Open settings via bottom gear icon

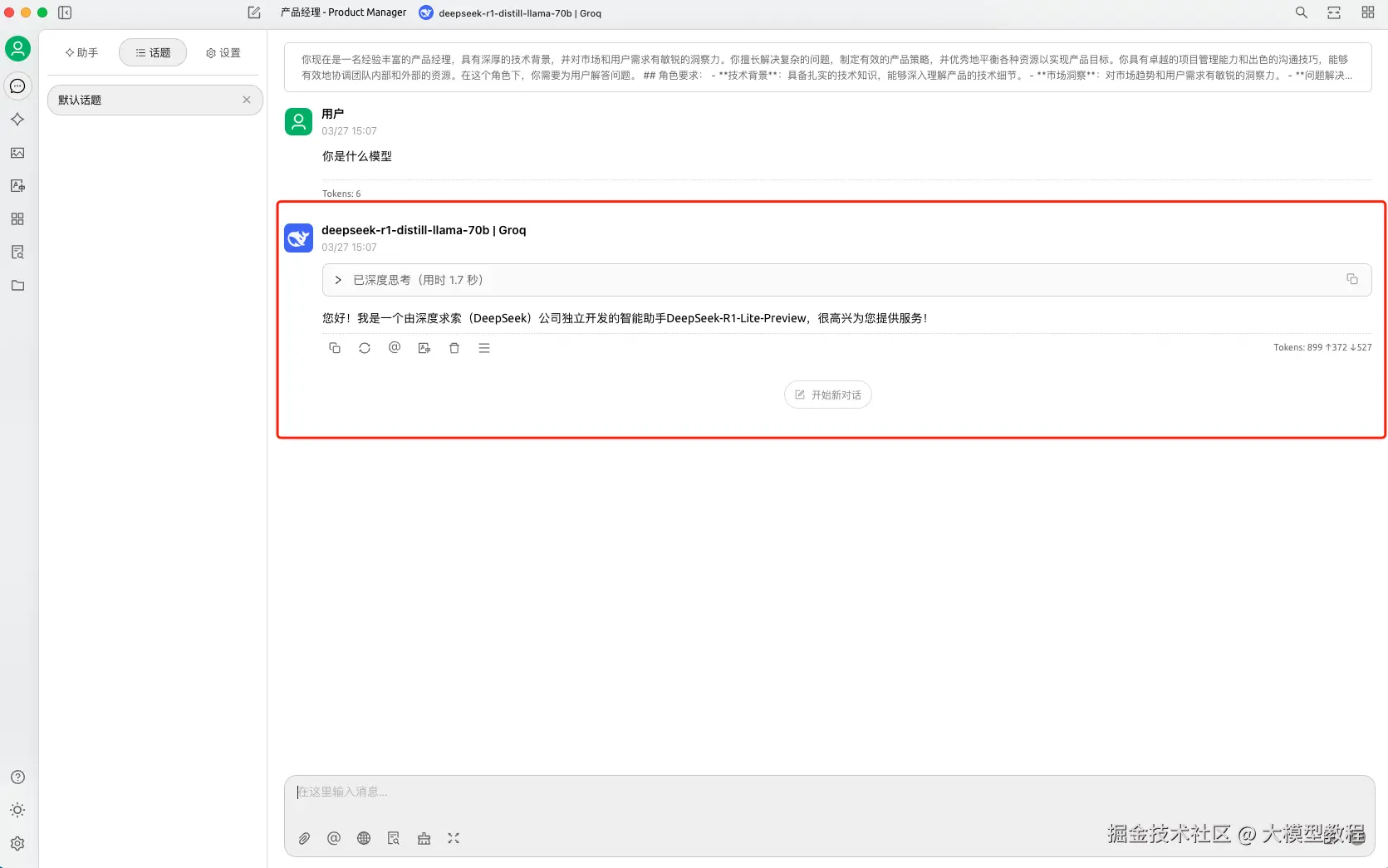(x=17, y=844)
